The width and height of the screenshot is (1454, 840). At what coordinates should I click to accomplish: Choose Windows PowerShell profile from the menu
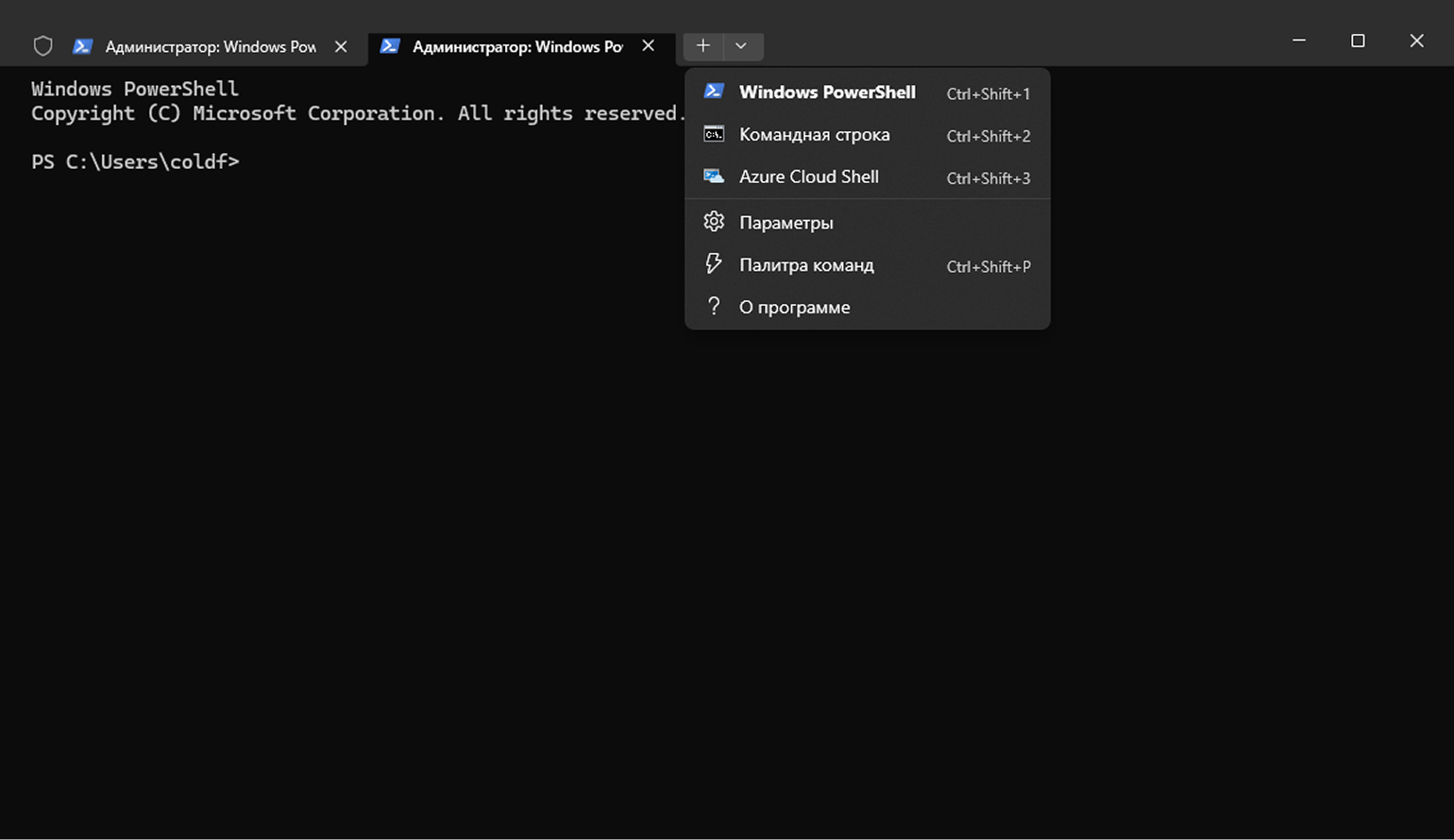868,92
